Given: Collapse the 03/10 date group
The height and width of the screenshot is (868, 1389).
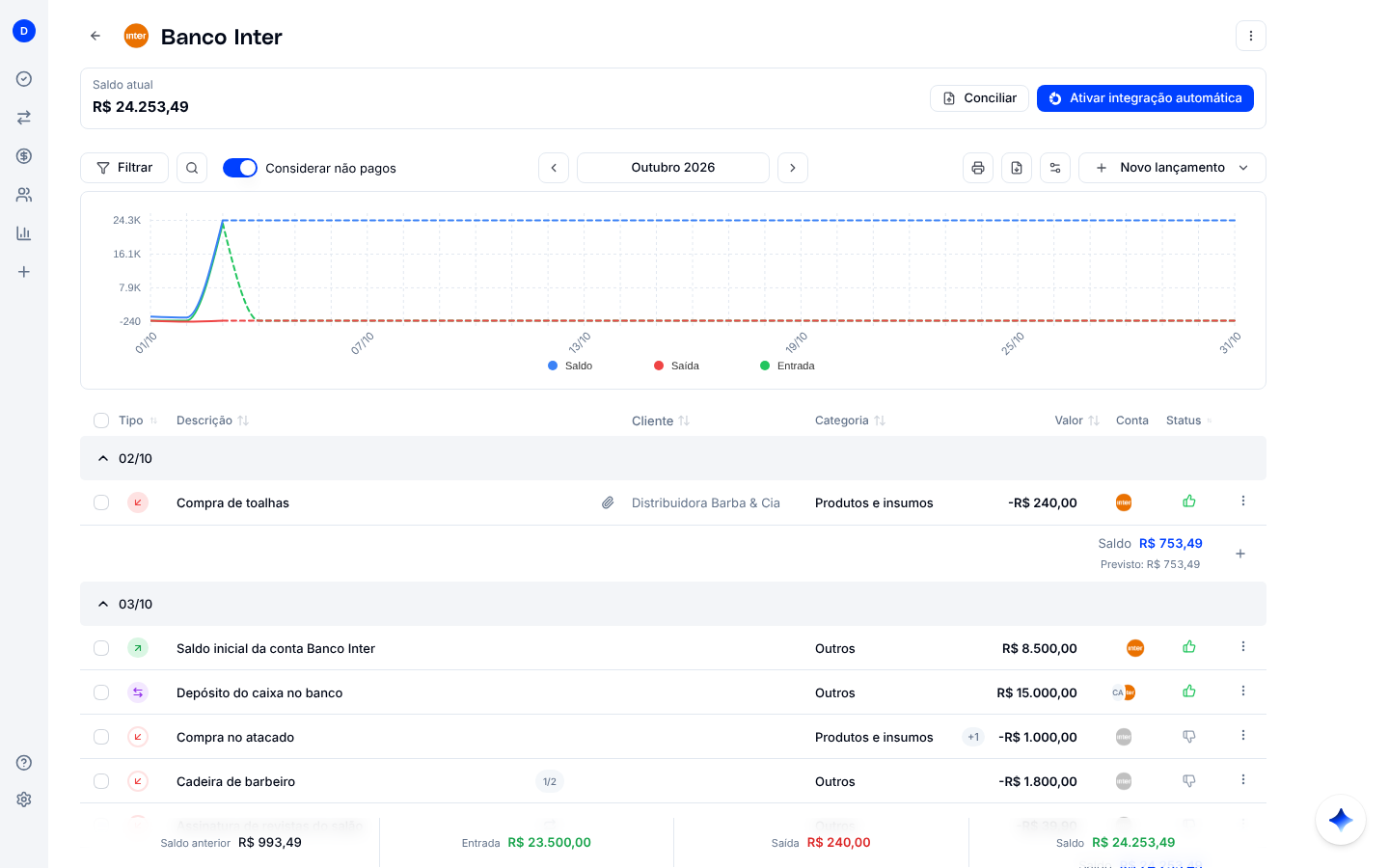Looking at the screenshot, I should (103, 604).
